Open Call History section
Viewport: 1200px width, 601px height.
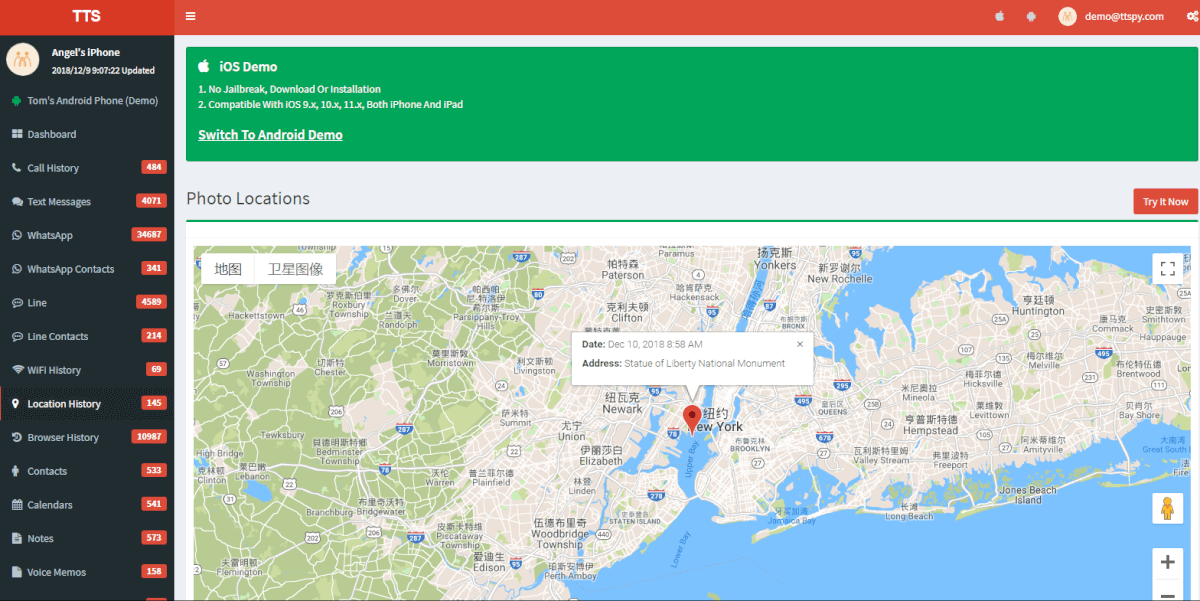[87, 168]
